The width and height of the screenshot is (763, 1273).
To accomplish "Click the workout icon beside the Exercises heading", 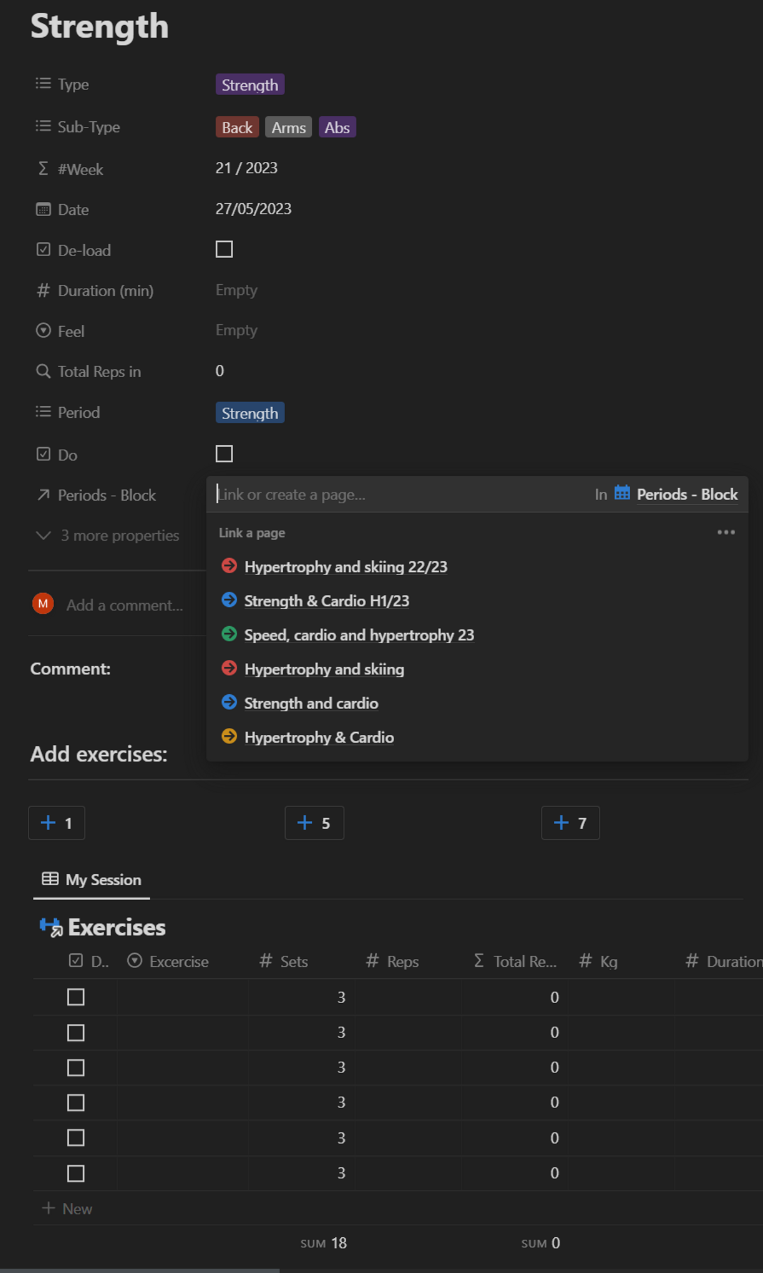I will point(49,927).
